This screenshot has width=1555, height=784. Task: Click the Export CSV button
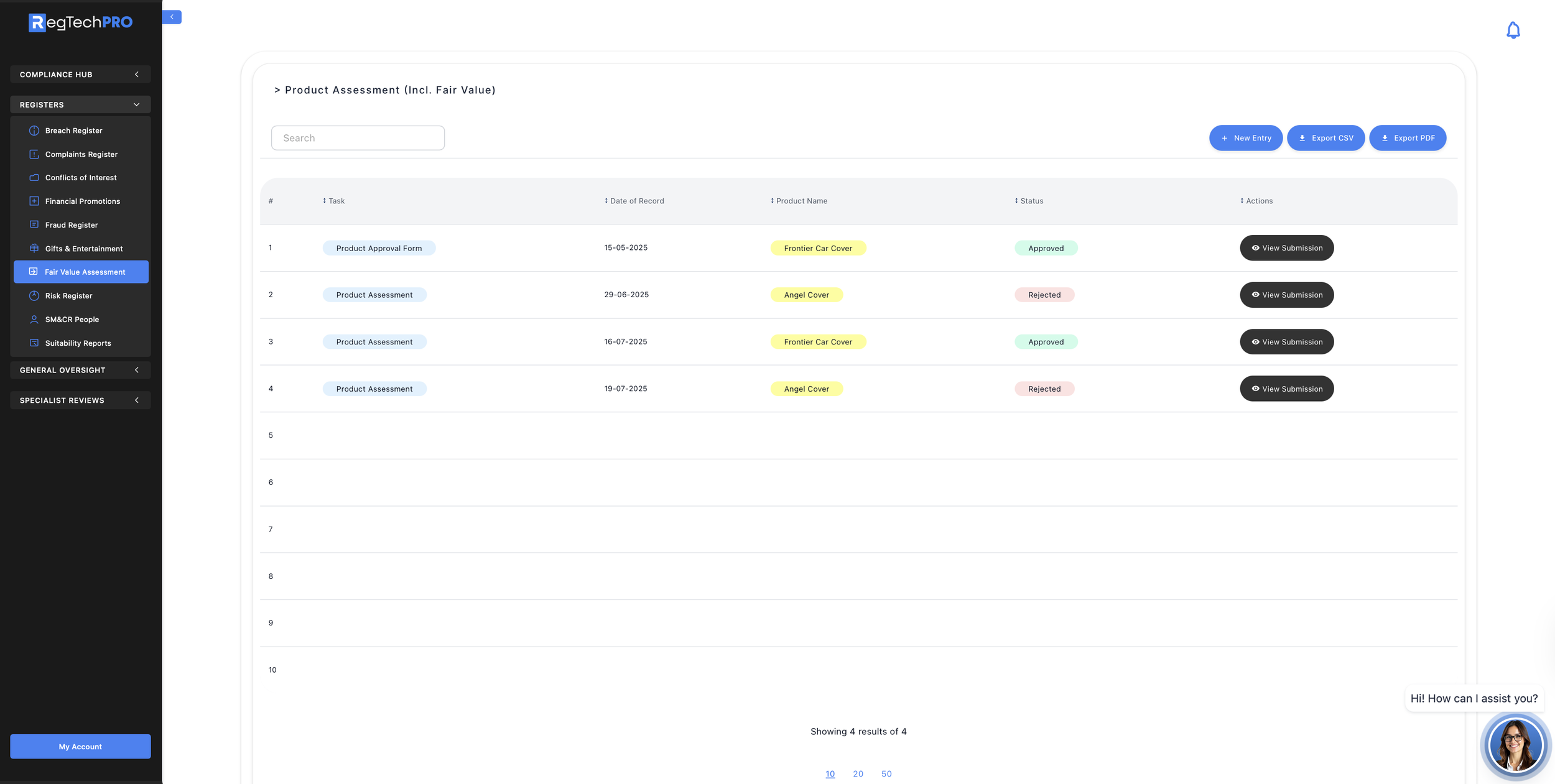point(1325,138)
